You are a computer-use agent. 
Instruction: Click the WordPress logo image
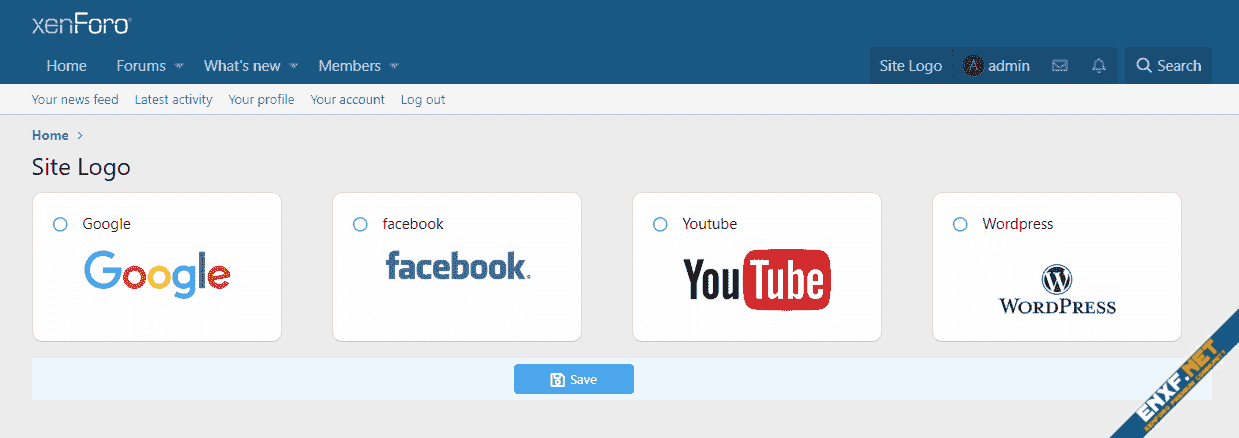(x=1057, y=290)
